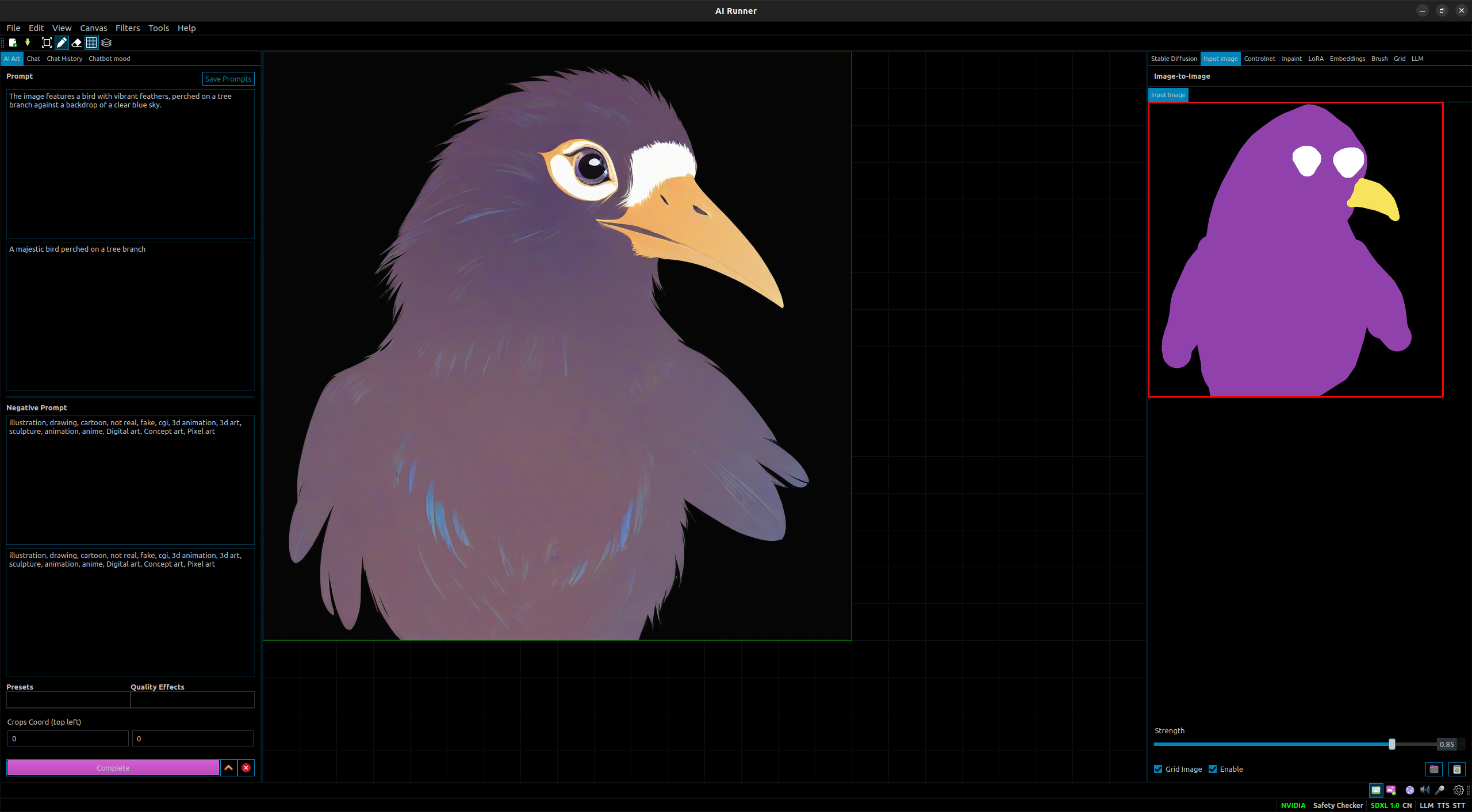Viewport: 1472px width, 812px height.
Task: Switch to the LoRA tab
Action: (1316, 59)
